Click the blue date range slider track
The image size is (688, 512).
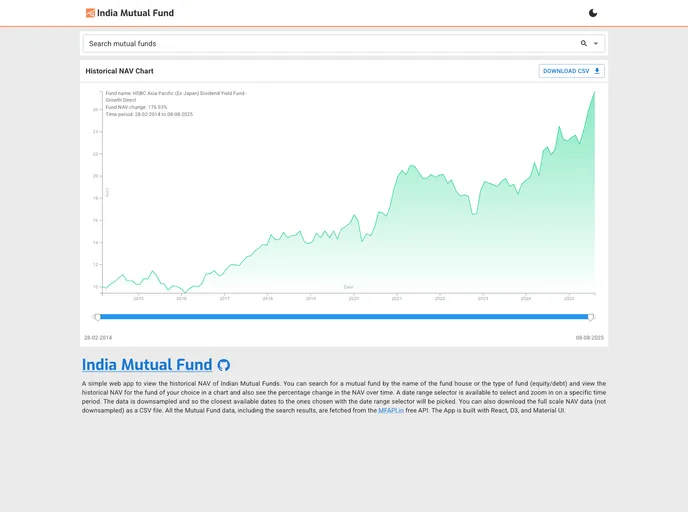click(344, 317)
